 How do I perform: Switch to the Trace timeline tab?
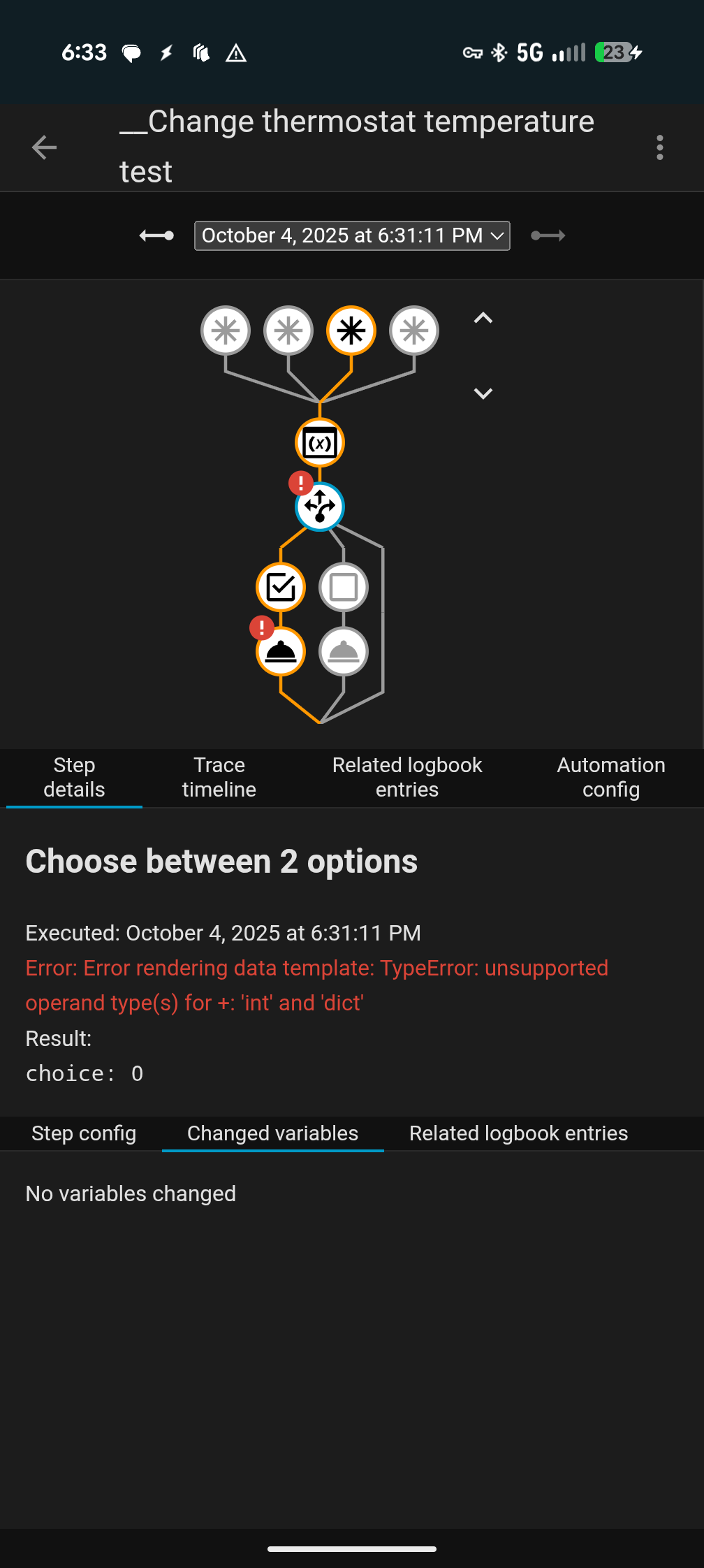click(219, 777)
